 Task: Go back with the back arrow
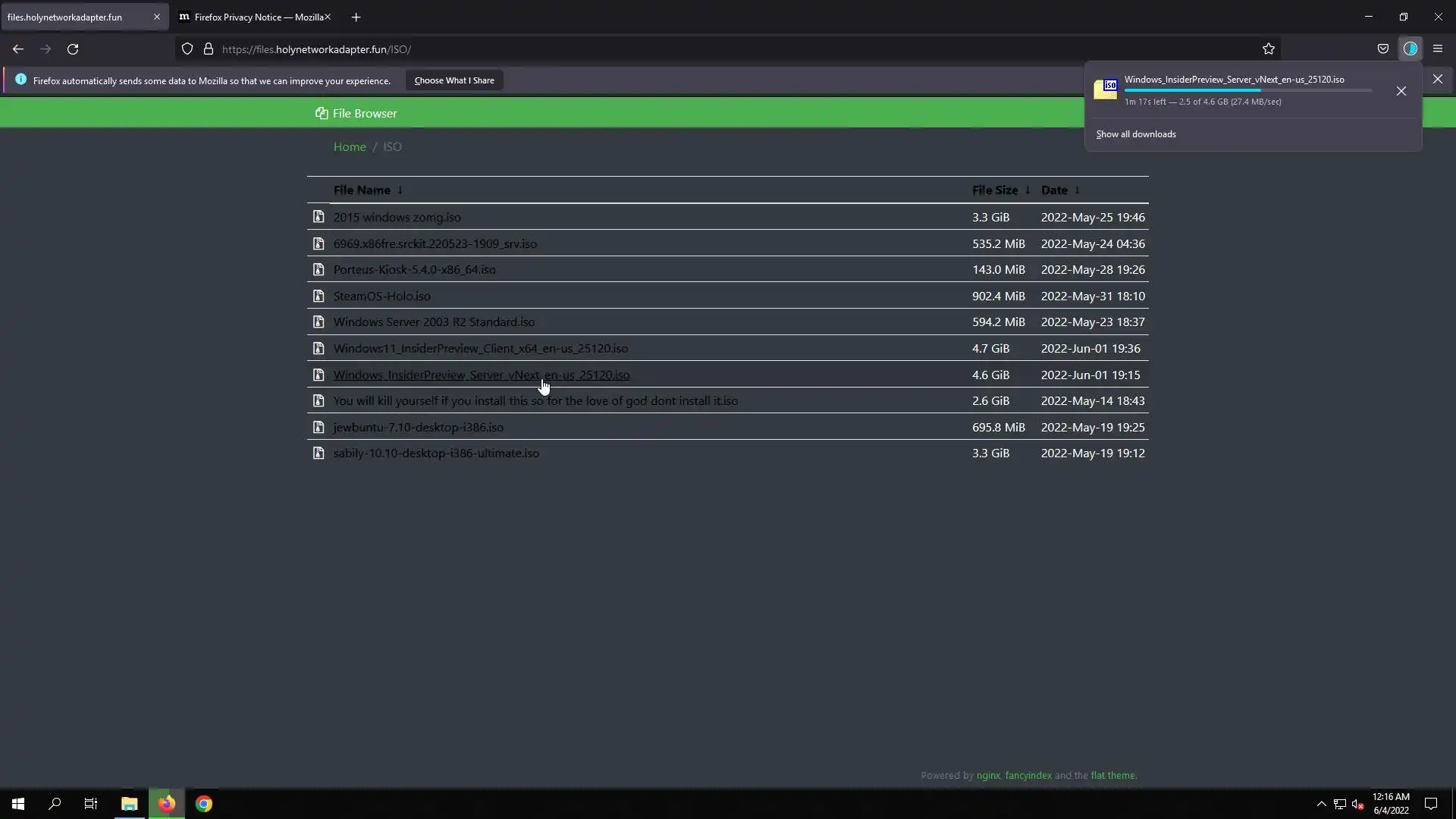pyautogui.click(x=18, y=49)
